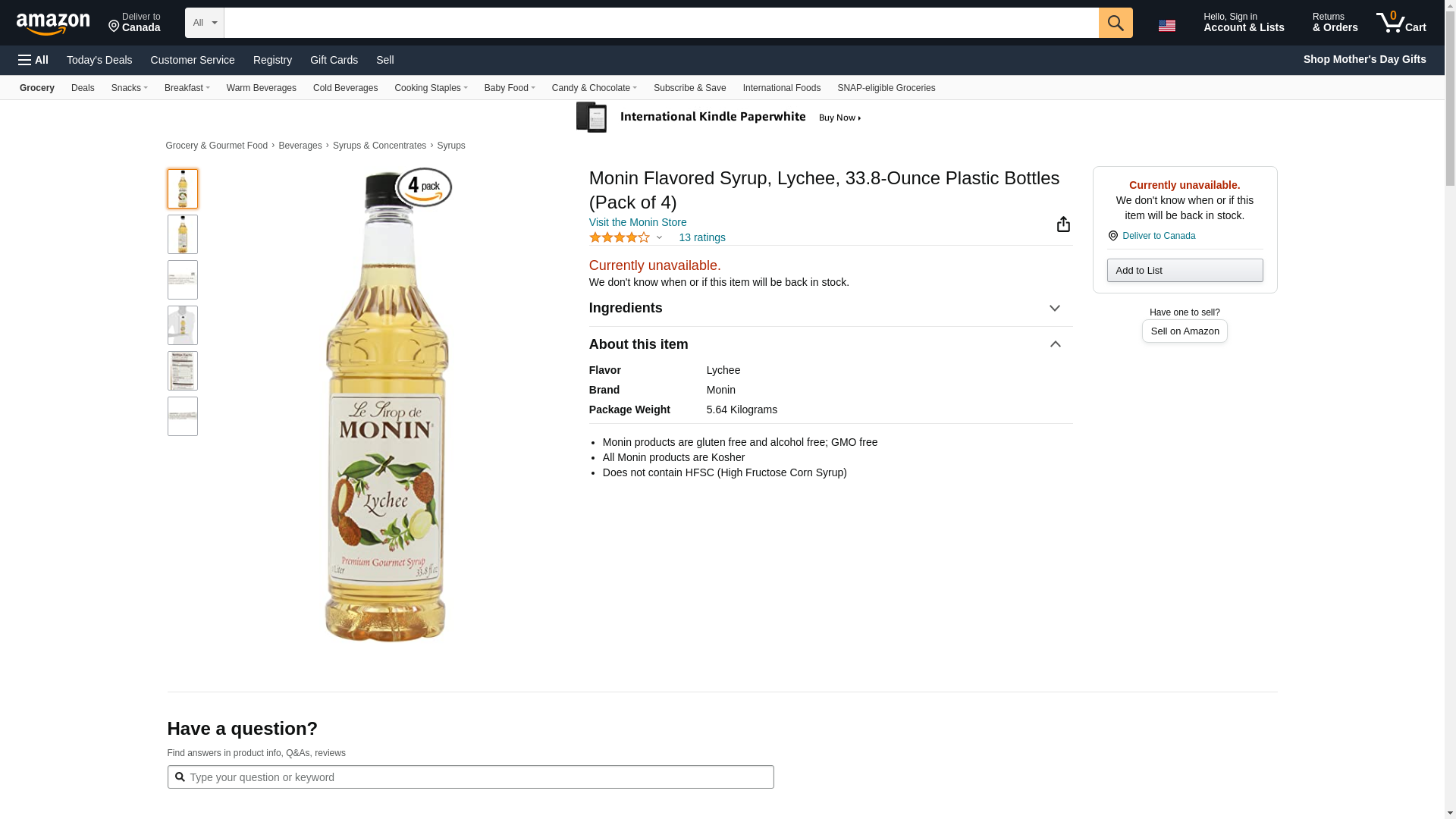Click the share icon near product title

click(1063, 224)
